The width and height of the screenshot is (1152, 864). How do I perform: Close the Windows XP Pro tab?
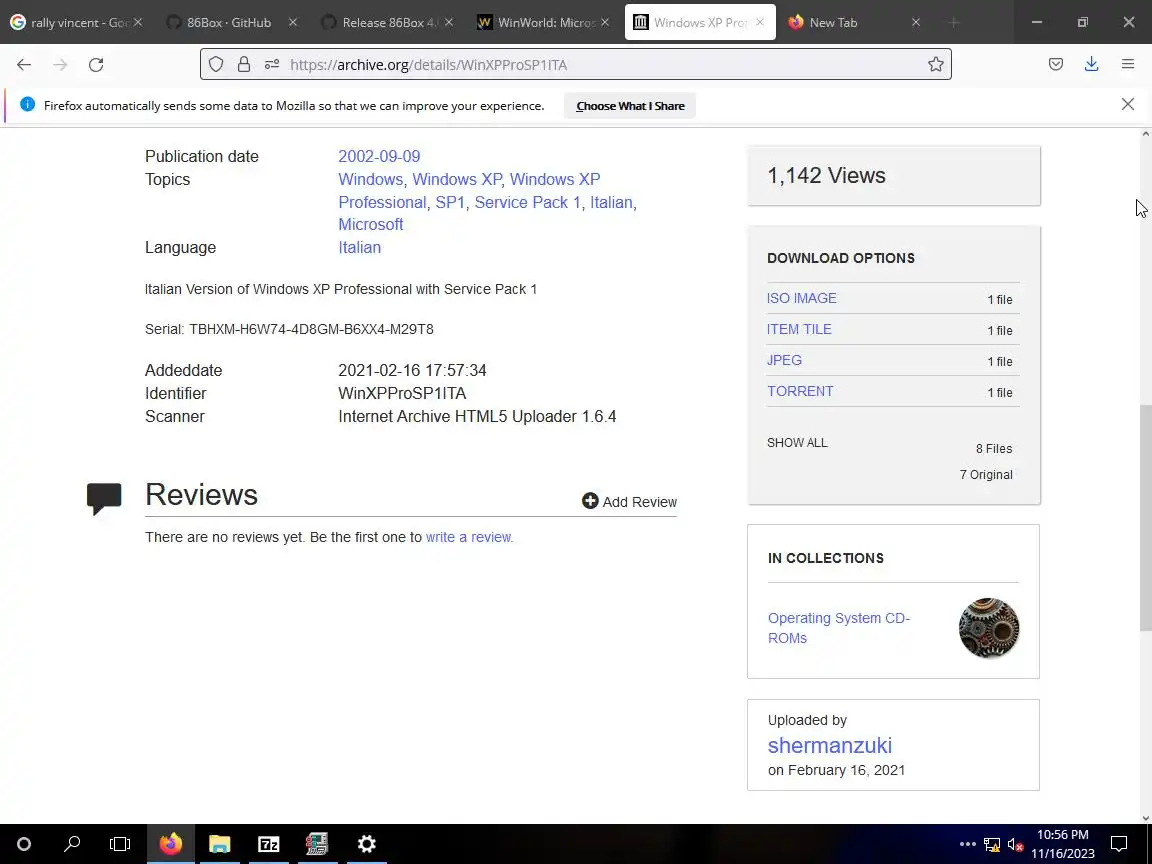pyautogui.click(x=760, y=23)
